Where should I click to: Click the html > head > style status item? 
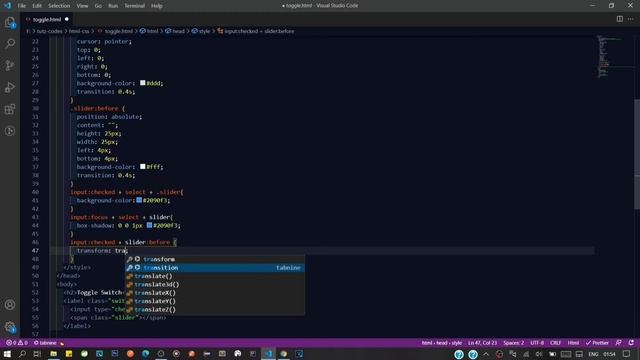click(442, 343)
